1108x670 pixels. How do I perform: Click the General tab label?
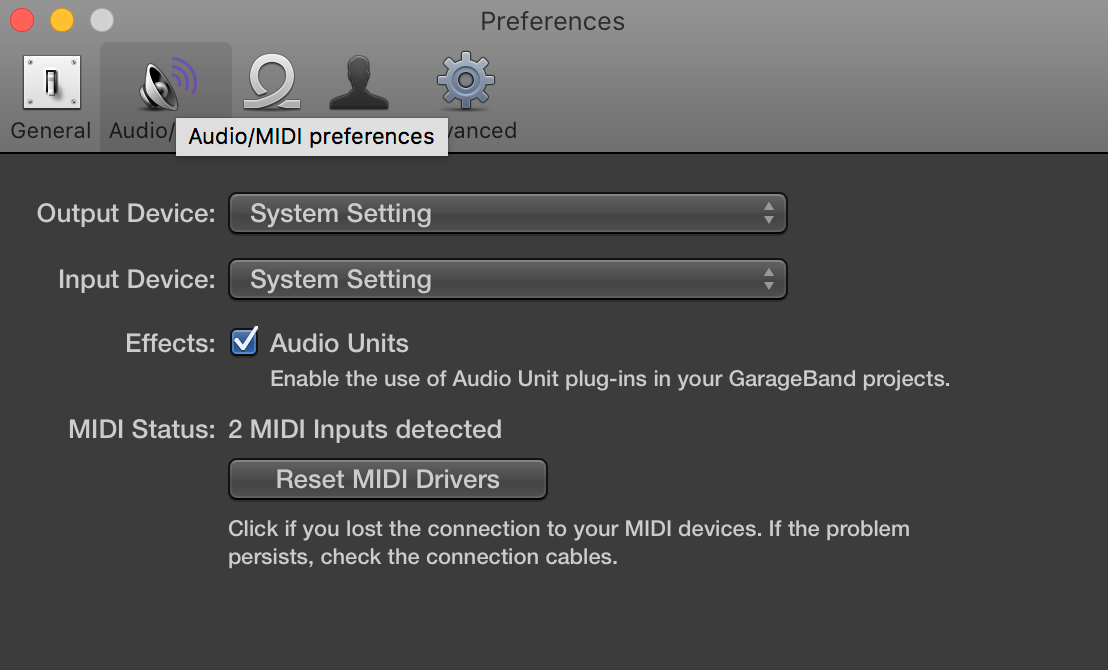(x=51, y=131)
